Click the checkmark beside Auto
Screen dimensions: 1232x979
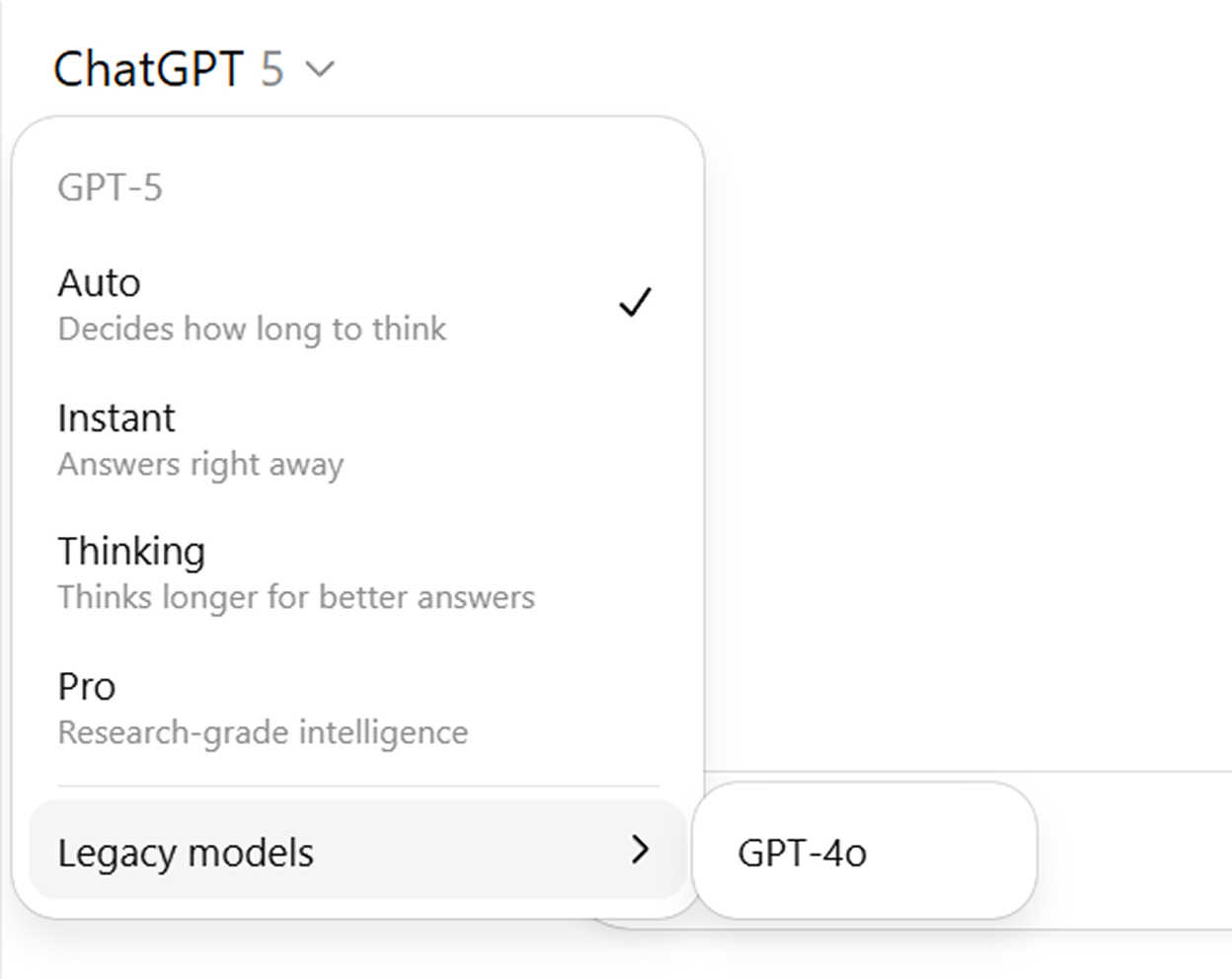click(x=637, y=302)
